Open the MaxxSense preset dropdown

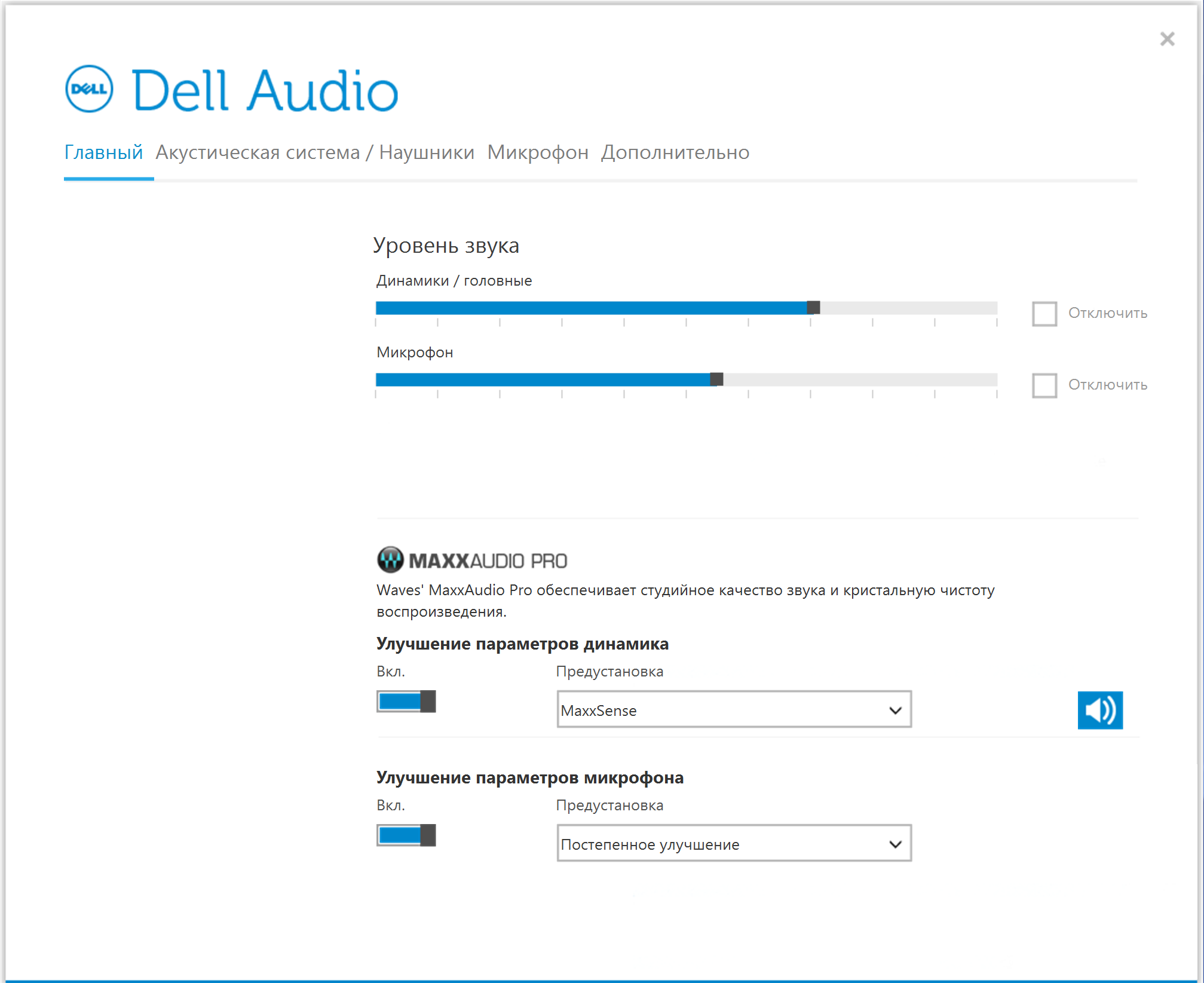(x=734, y=709)
